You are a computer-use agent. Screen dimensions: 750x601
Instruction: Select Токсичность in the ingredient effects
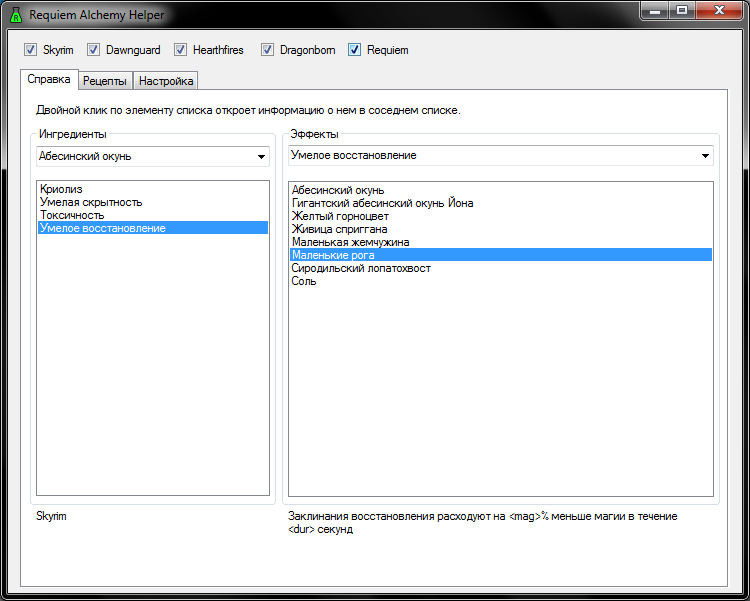point(72,215)
